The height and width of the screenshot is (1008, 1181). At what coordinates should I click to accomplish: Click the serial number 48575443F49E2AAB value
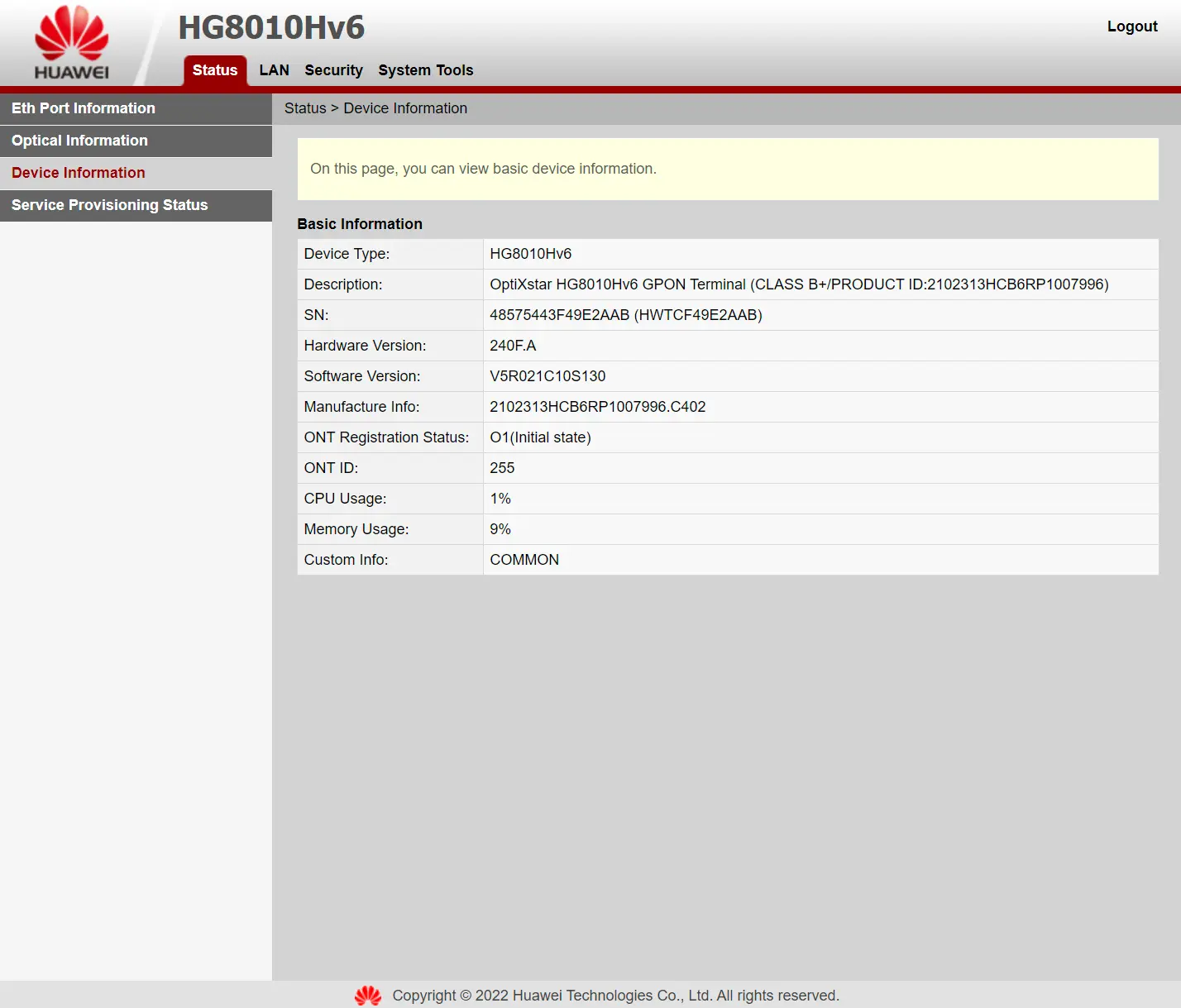pos(626,315)
